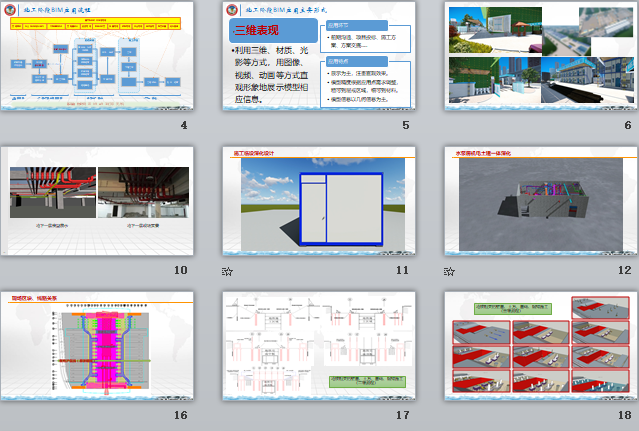Select slide 18 red construction sequence thumbnail
This screenshot has height=431, width=639.
[540, 346]
